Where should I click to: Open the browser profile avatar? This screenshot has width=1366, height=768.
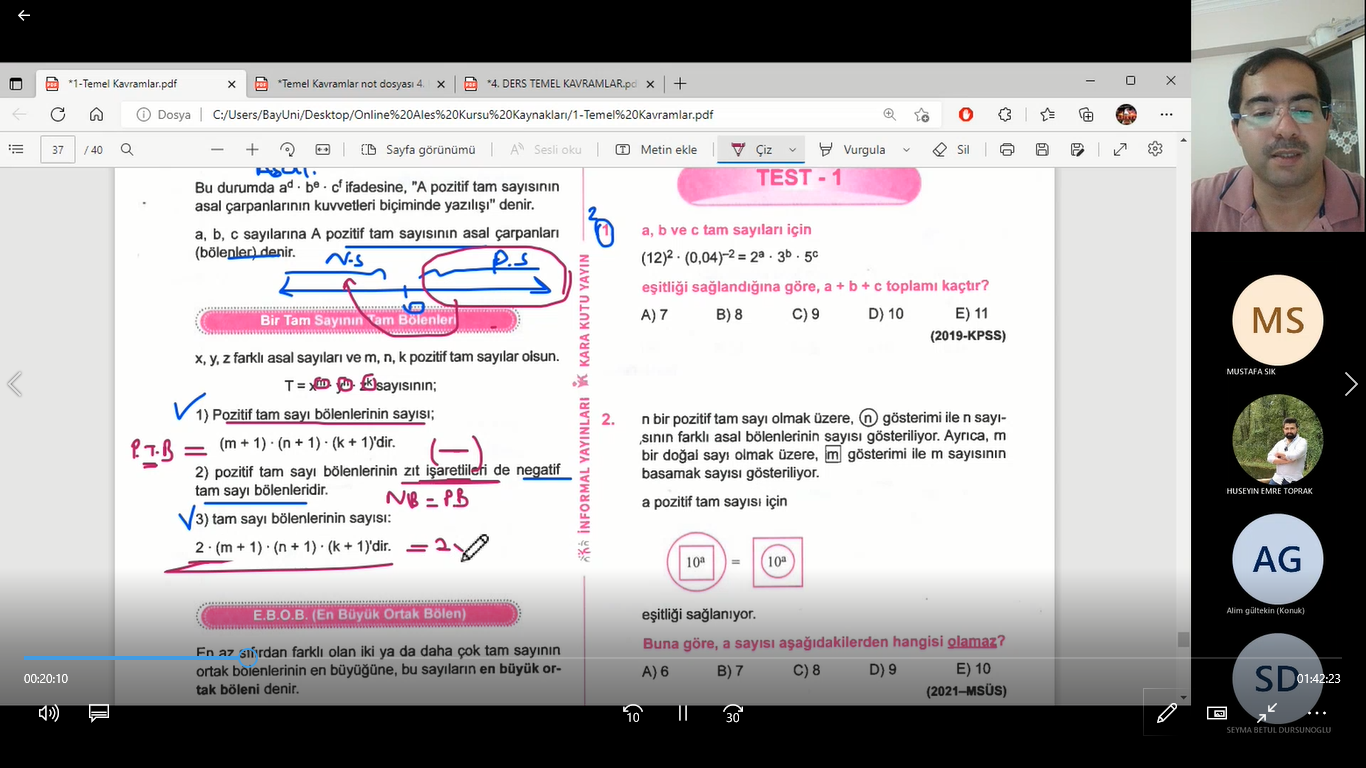pos(1126,115)
